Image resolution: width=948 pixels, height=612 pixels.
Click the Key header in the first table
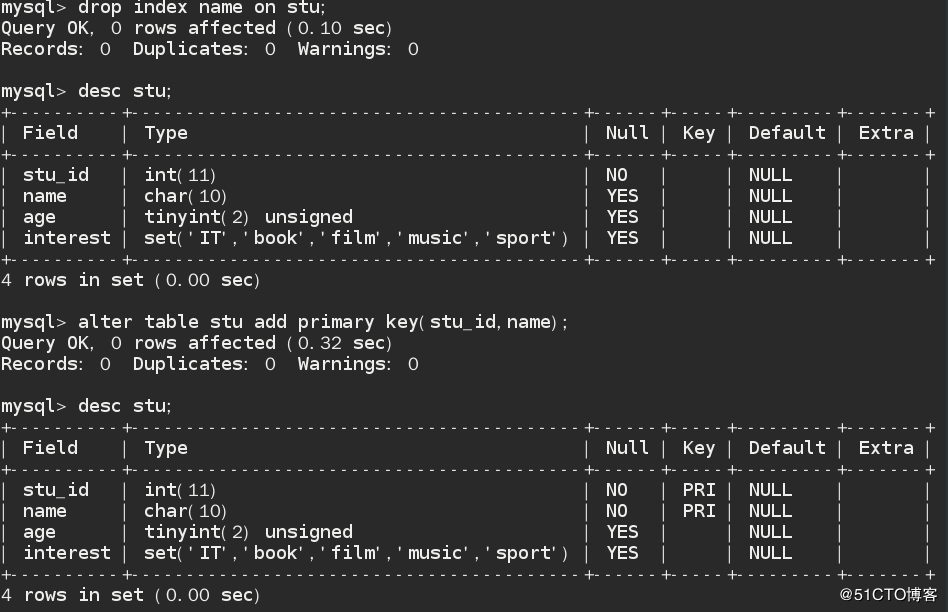click(699, 133)
